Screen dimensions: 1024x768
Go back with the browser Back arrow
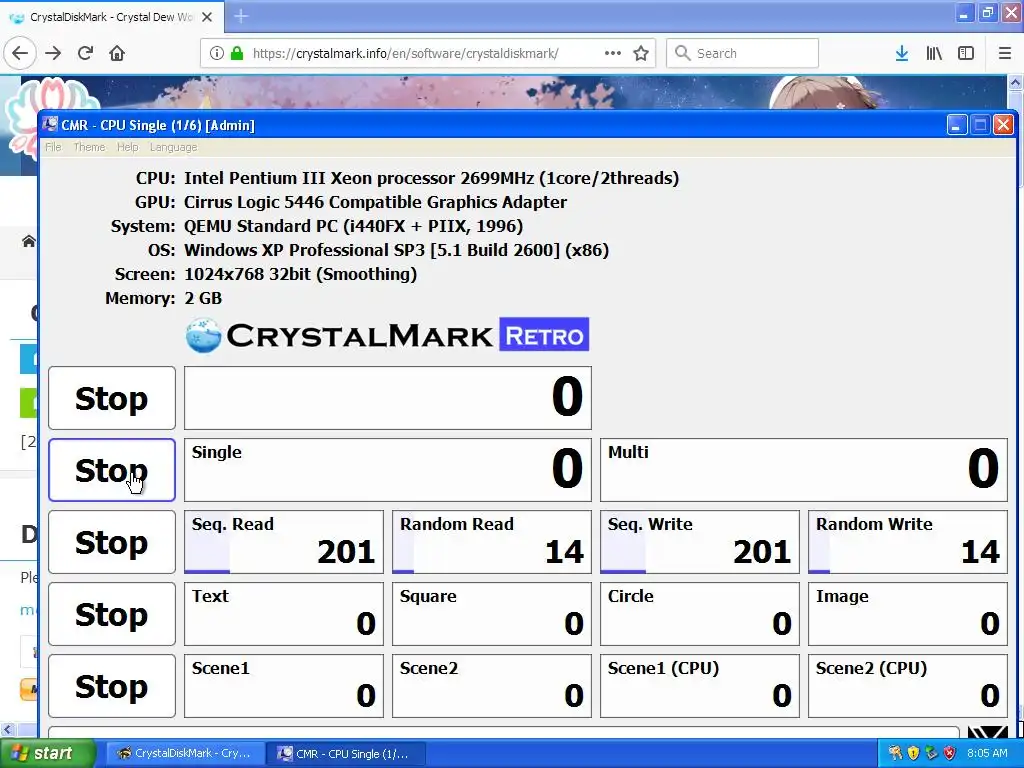(20, 53)
